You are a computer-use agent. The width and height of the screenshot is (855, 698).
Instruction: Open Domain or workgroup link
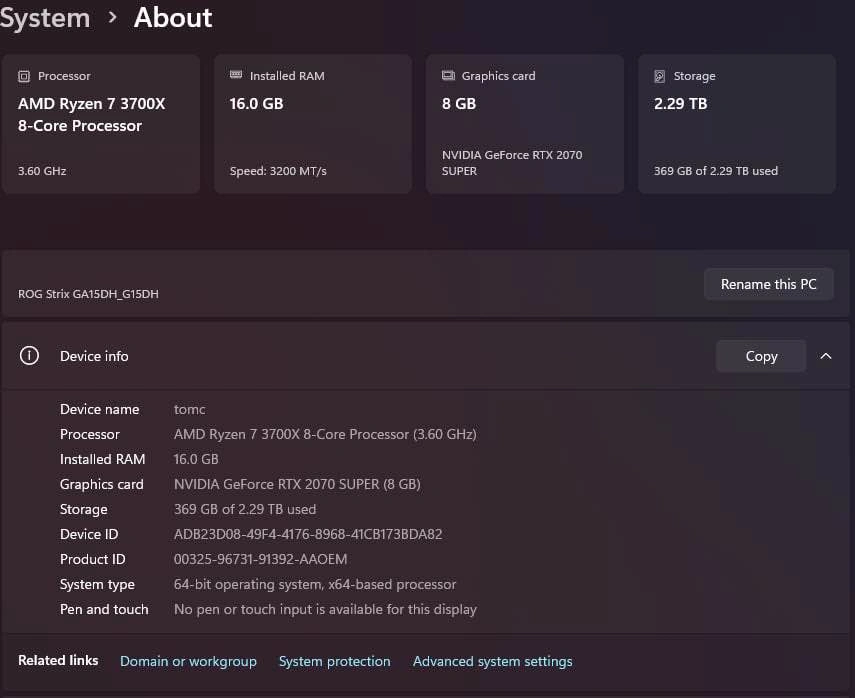(188, 661)
